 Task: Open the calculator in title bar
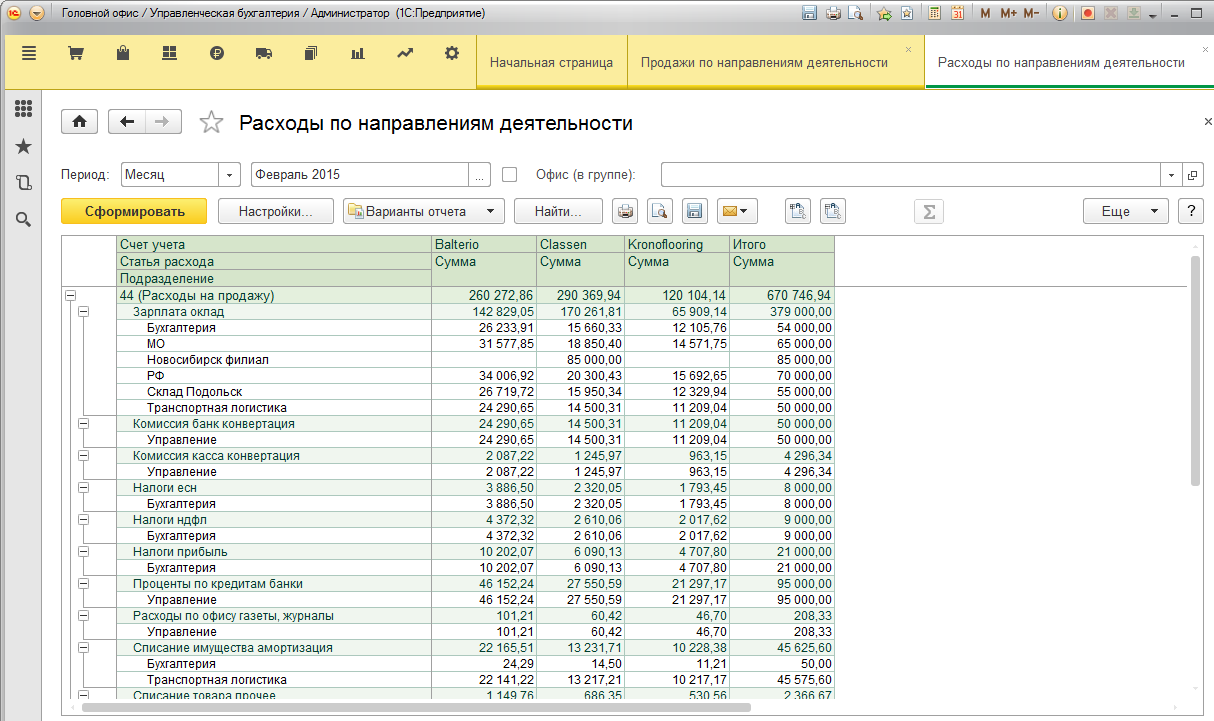point(935,14)
